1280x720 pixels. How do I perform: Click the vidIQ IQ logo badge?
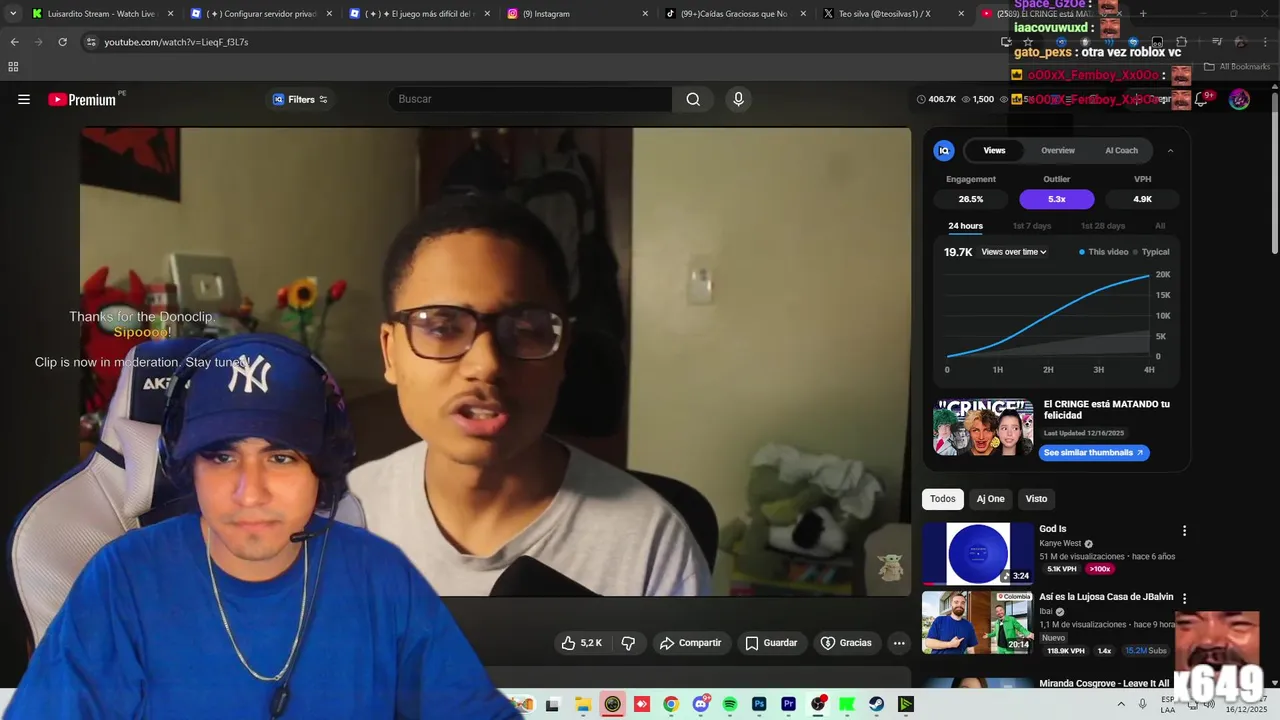pos(944,150)
